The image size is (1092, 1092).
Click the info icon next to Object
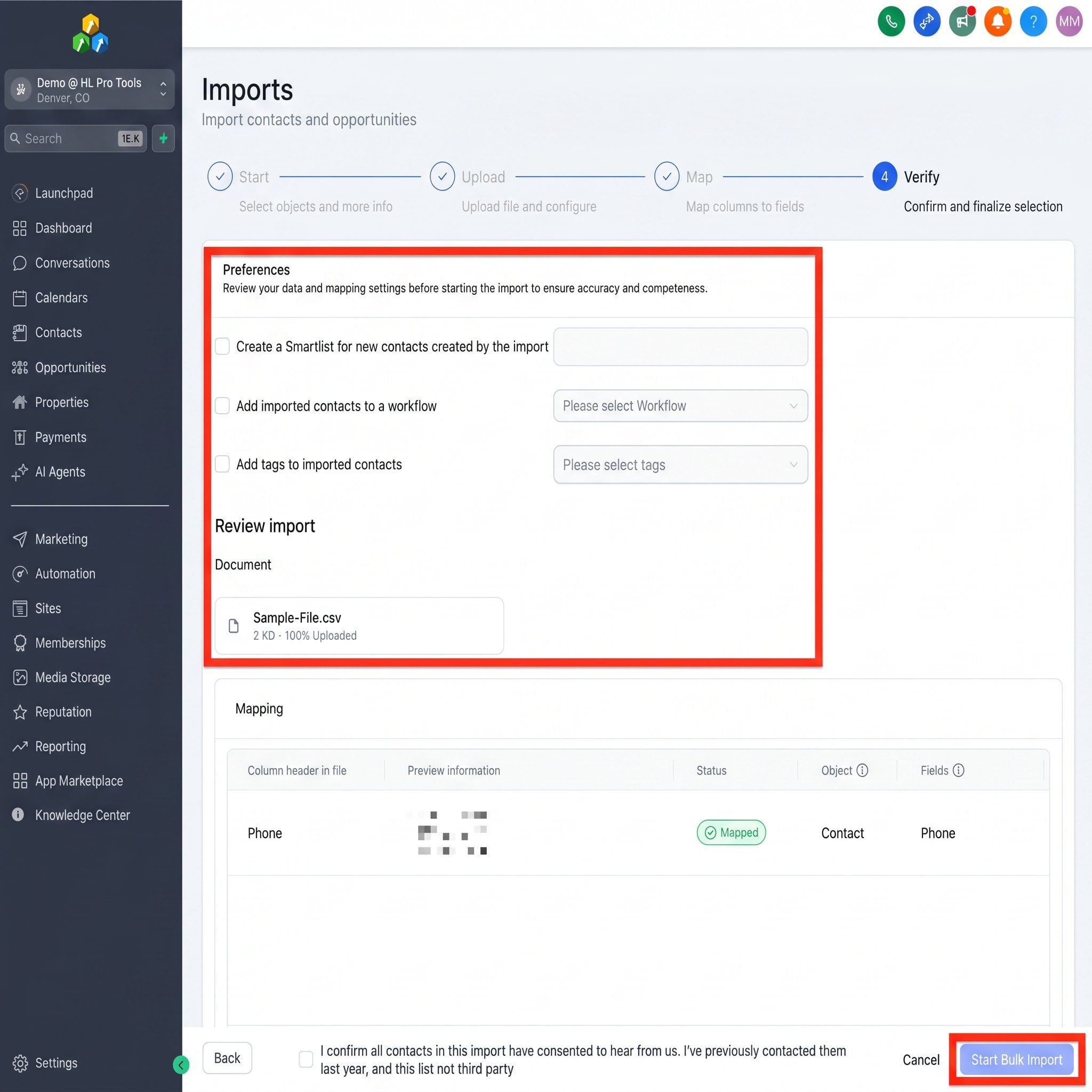(x=862, y=770)
